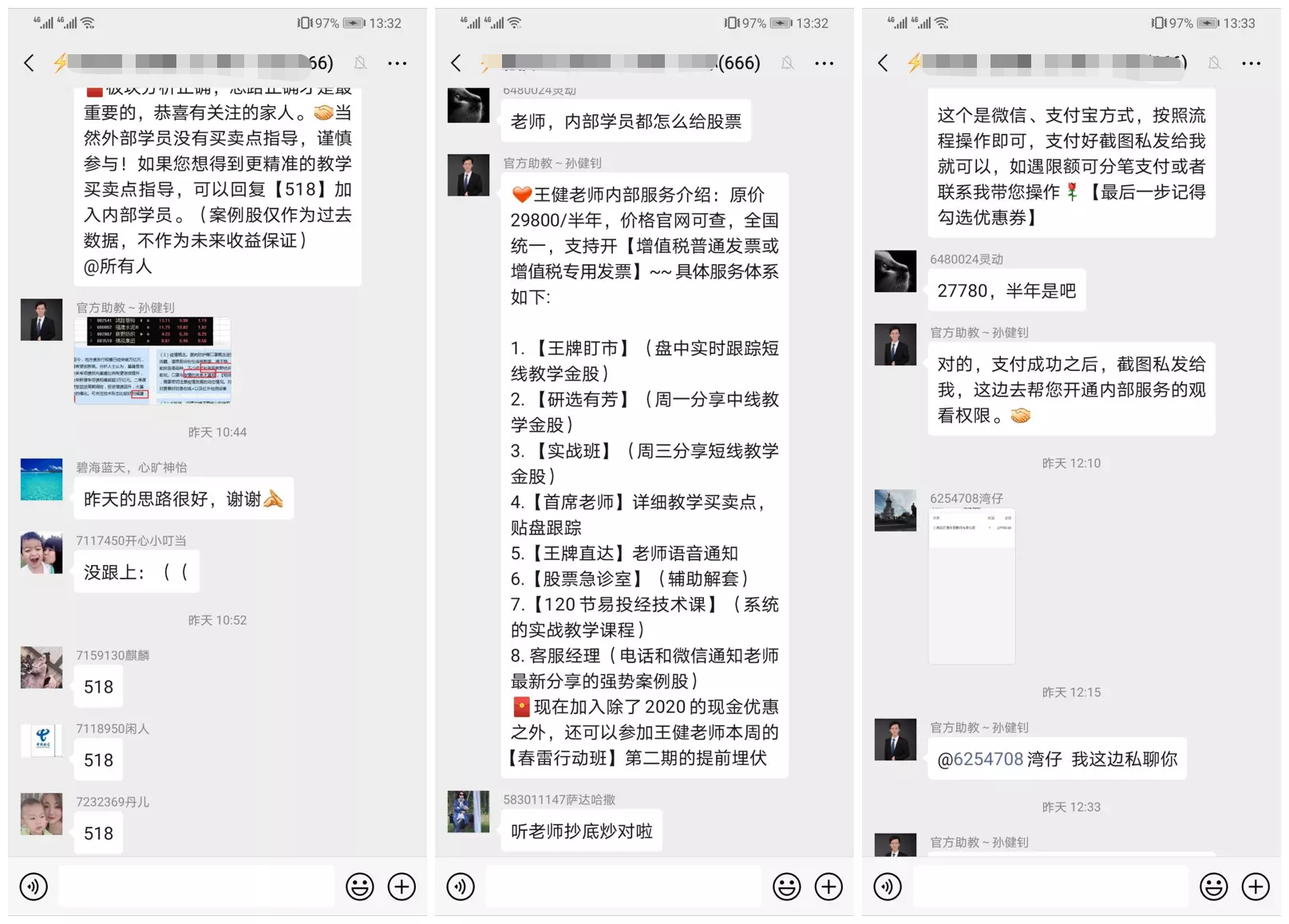Screen dimensions: 1289x924
Task: Open the payment screenshot sent by 6254708湾仔
Action: tap(972, 586)
